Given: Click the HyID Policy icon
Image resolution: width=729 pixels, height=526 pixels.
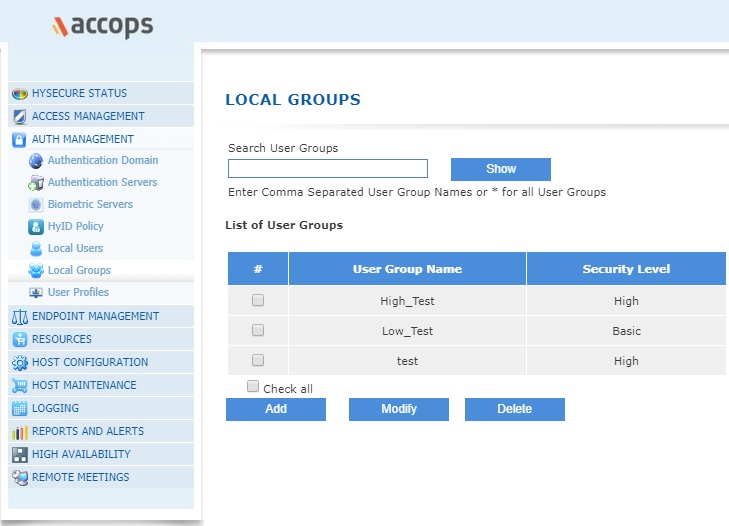Looking at the screenshot, I should pyautogui.click(x=36, y=226).
